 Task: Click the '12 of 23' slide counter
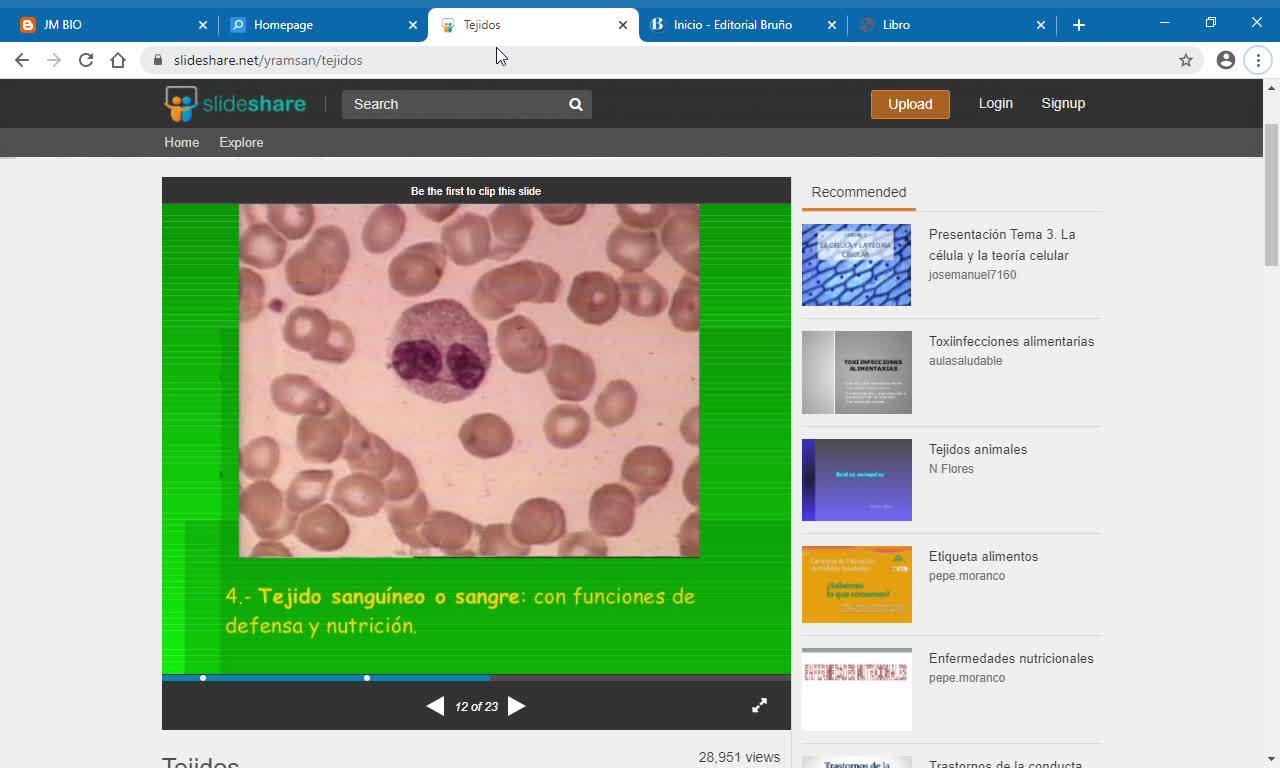(x=476, y=706)
